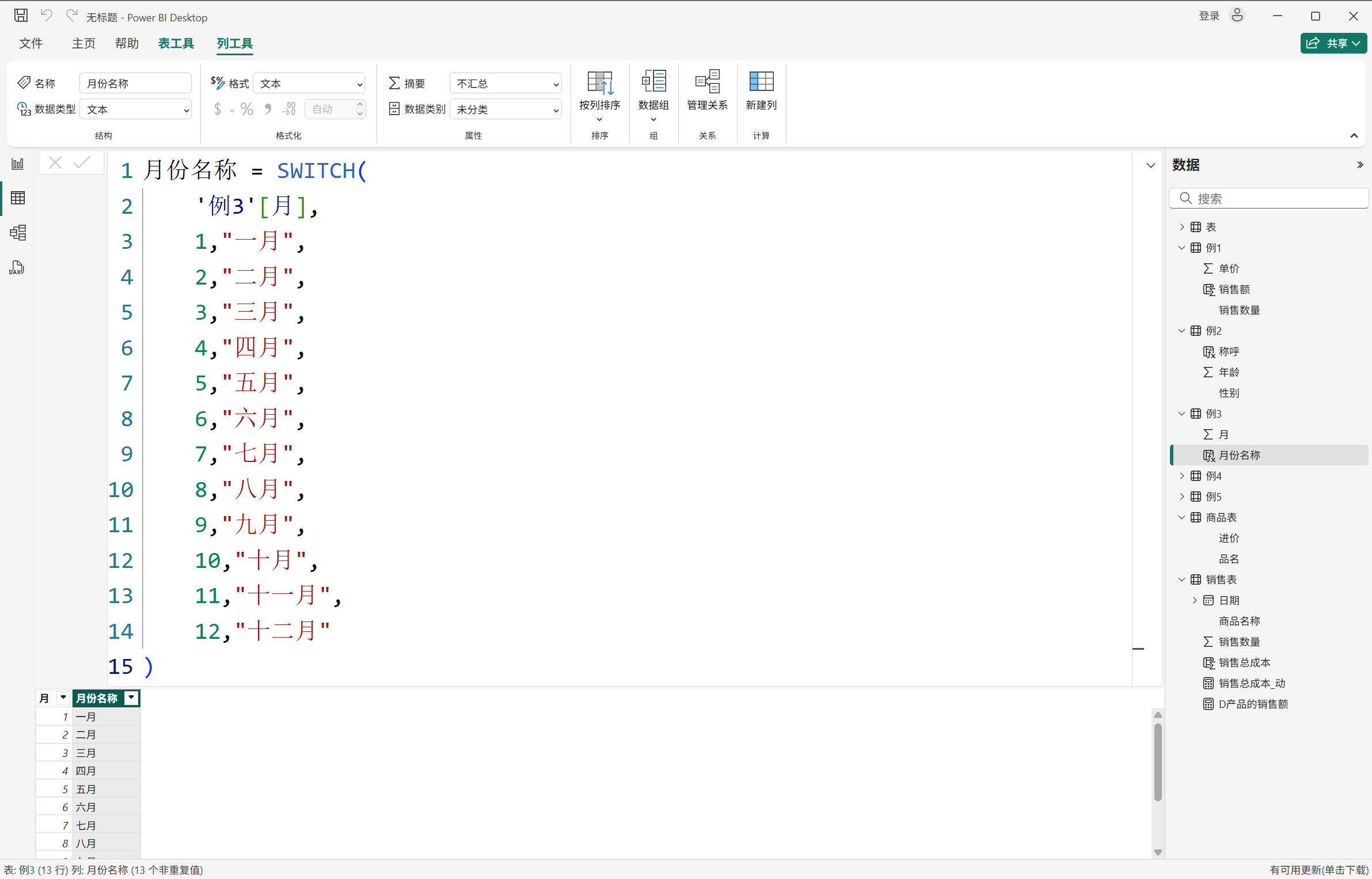Open the data type (数据类型) dropdown
Image resolution: width=1372 pixels, height=879 pixels.
click(x=136, y=109)
